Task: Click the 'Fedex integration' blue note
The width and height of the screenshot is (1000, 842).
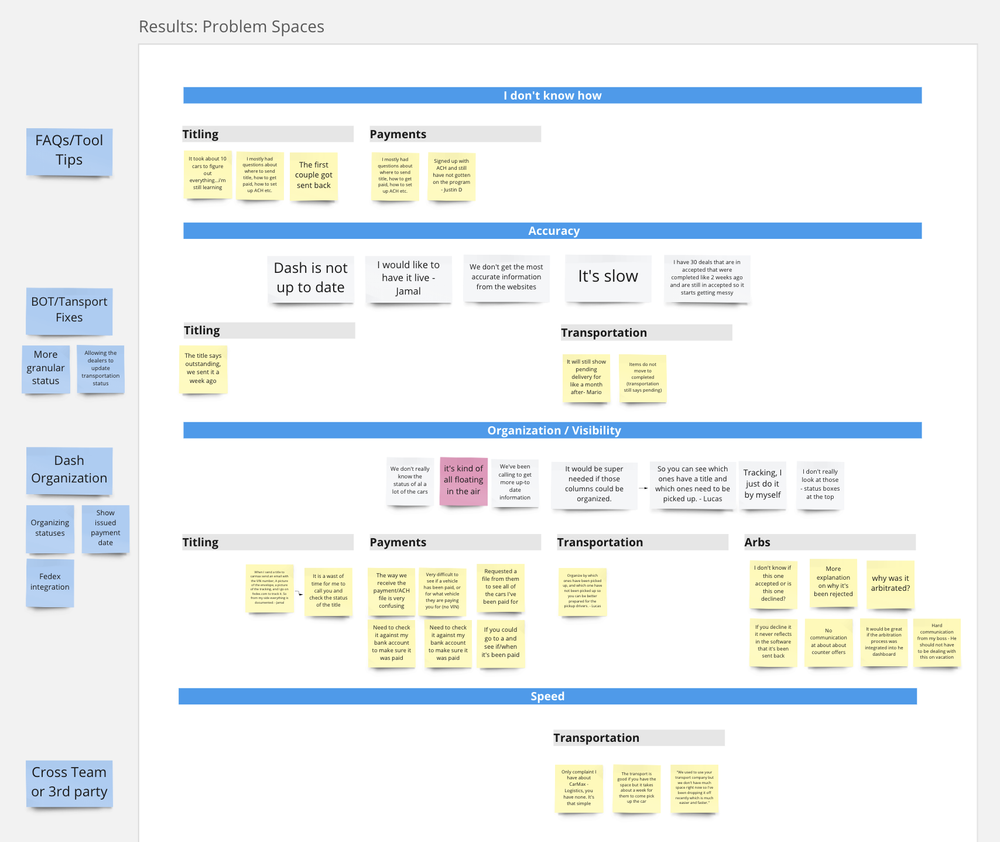Action: coord(50,583)
